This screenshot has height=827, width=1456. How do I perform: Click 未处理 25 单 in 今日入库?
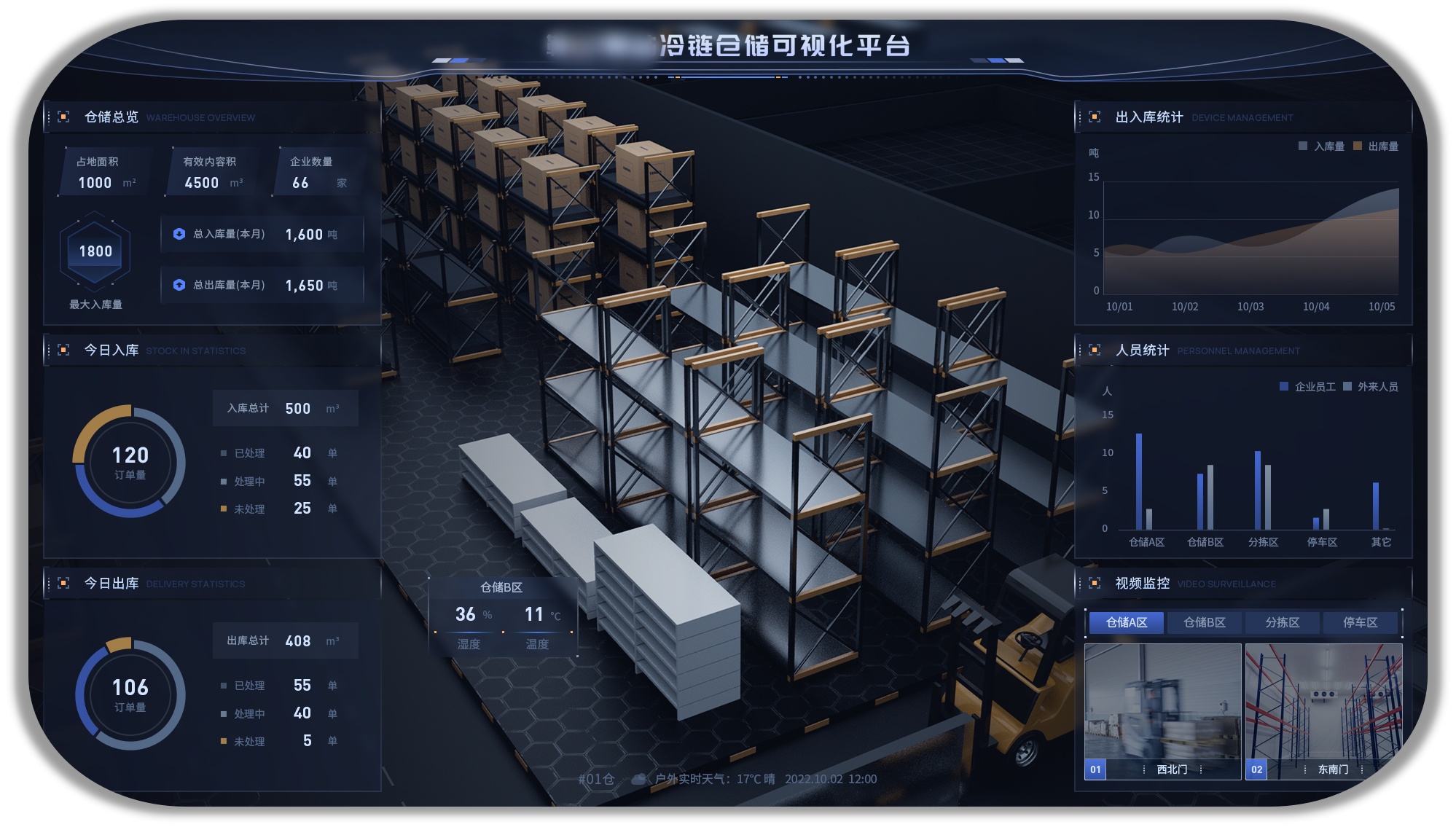point(279,509)
